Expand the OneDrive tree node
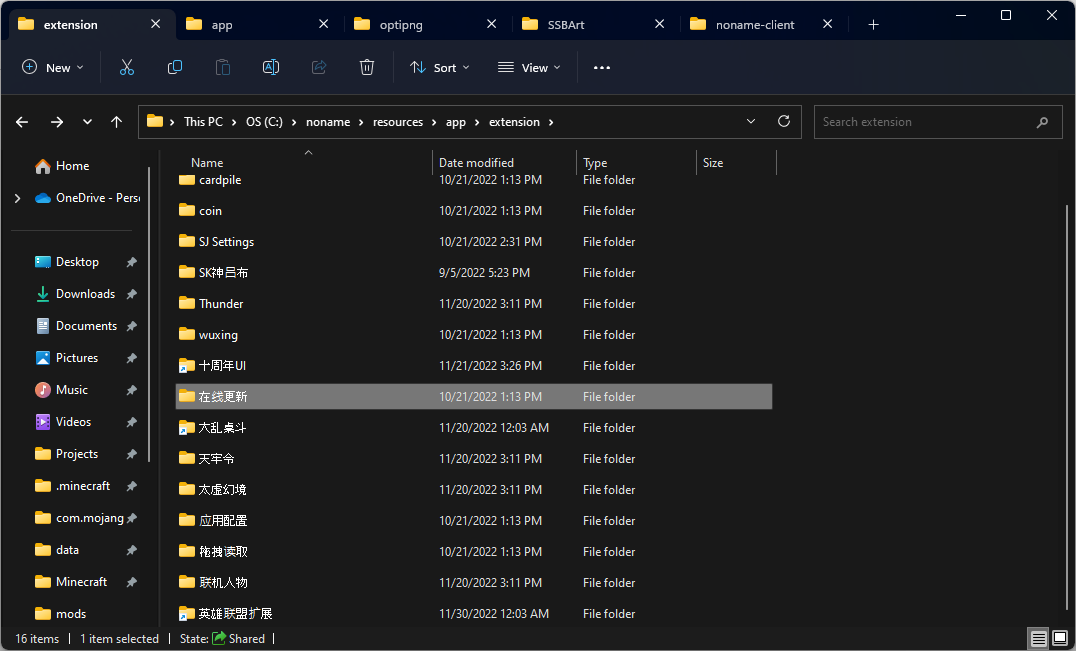Image resolution: width=1076 pixels, height=651 pixels. [x=17, y=198]
